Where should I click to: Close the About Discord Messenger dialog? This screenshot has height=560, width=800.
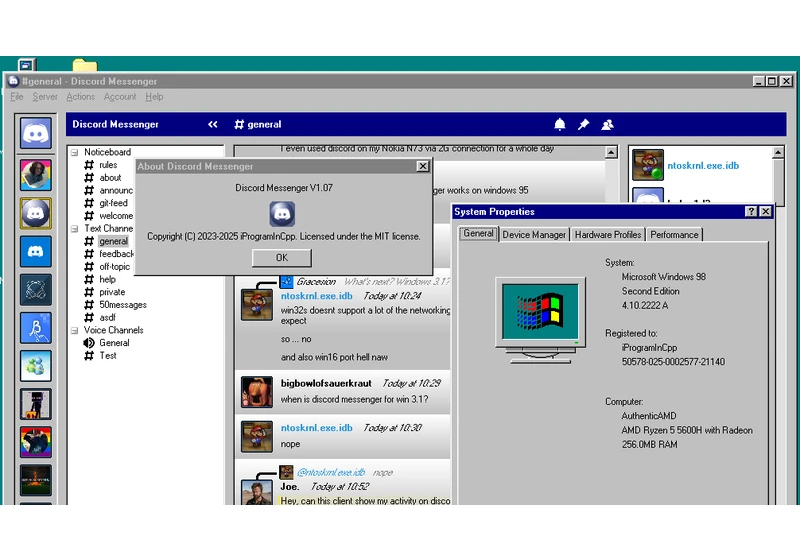point(422,166)
